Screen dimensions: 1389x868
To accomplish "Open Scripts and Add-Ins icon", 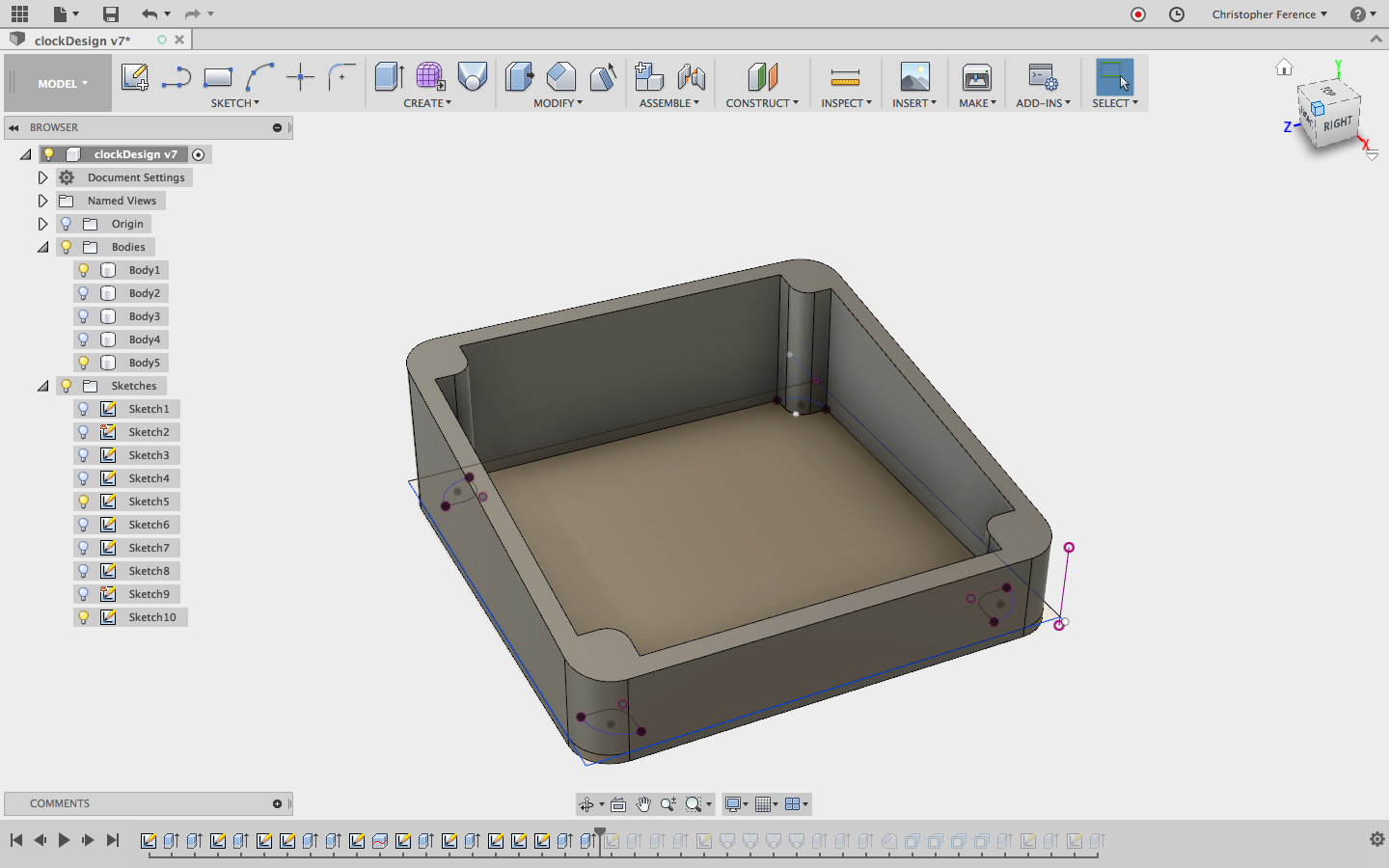I will (x=1043, y=77).
